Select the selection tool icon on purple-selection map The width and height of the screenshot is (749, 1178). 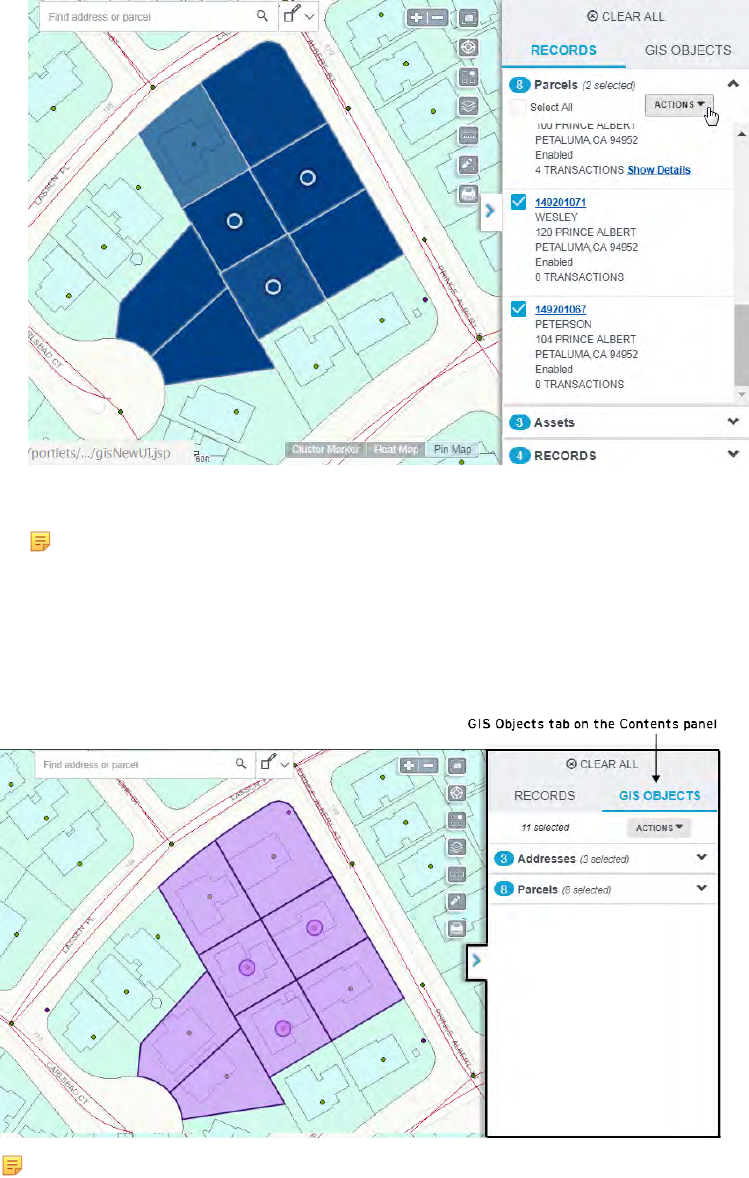coord(268,762)
